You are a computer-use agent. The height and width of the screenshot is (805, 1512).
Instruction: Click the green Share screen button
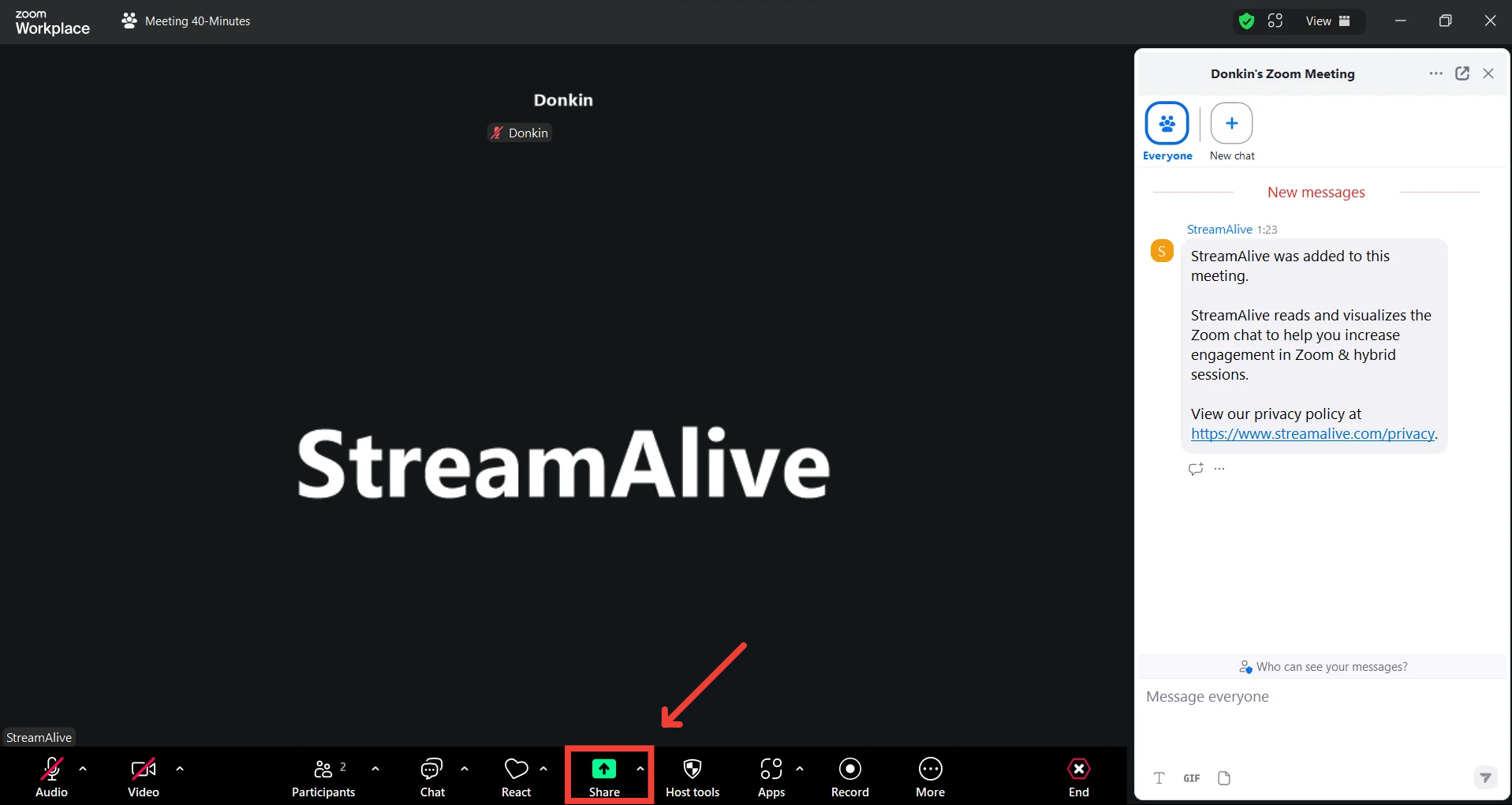coord(604,777)
